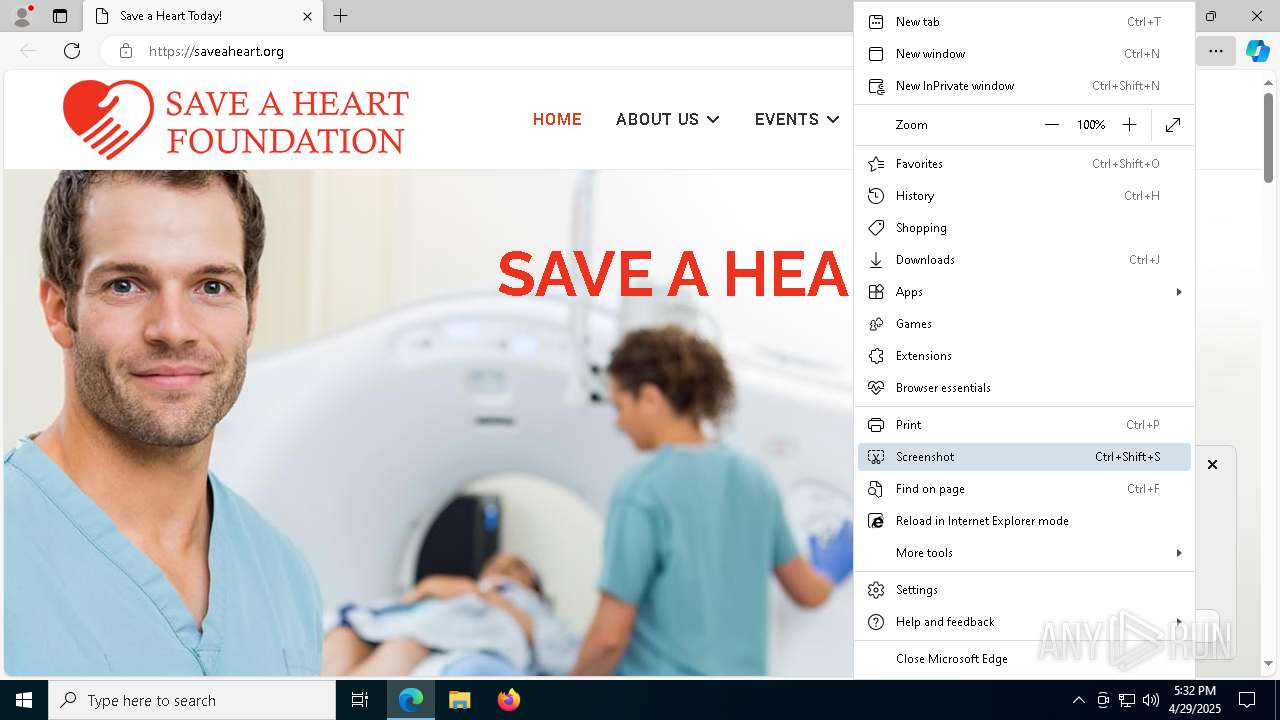Screen dimensions: 1280x720
Task: Click the New tab page icon
Action: tap(876, 22)
